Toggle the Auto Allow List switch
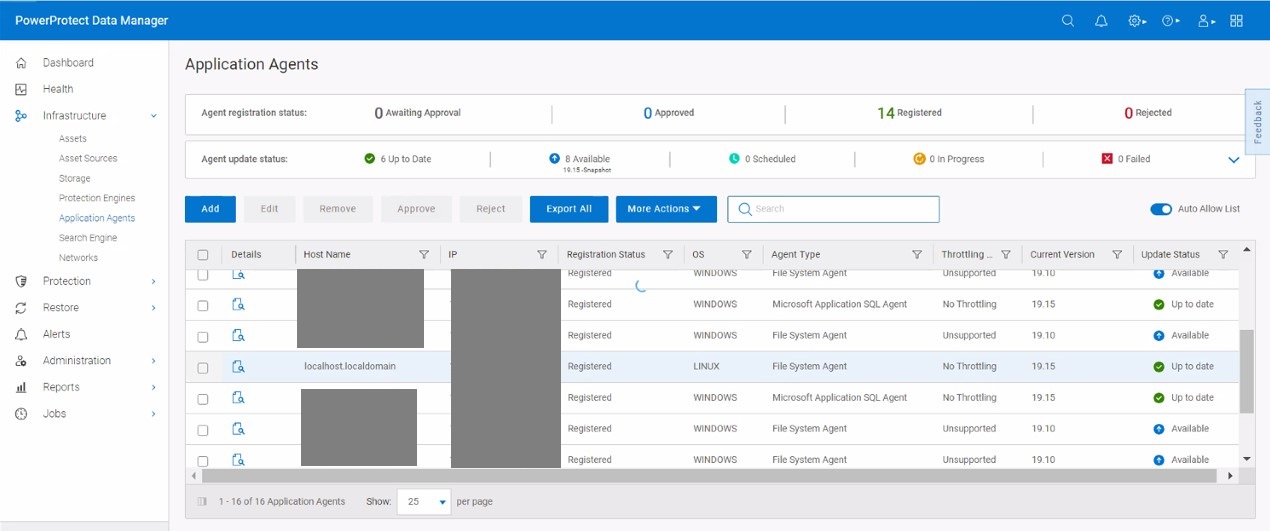Image resolution: width=1270 pixels, height=531 pixels. tap(1160, 209)
